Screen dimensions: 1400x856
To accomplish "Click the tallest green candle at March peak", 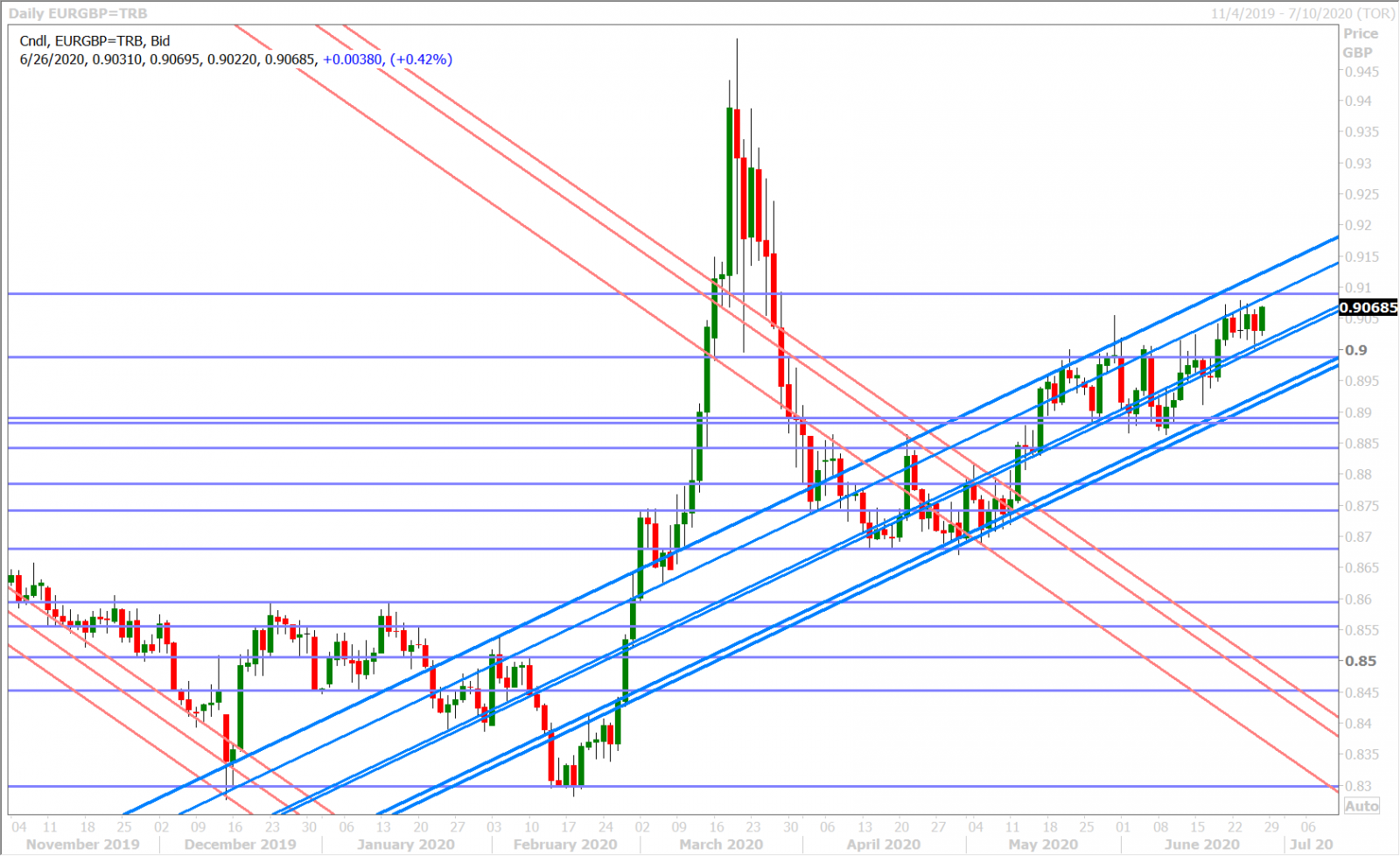I will 730,193.
